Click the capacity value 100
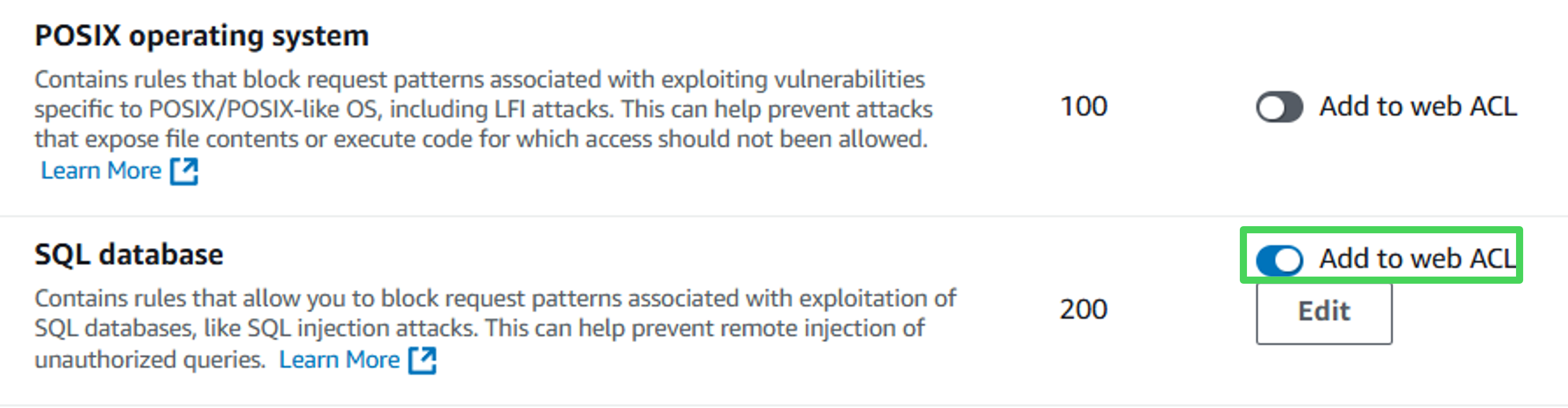Screen dimensions: 1568x408 pos(1083,107)
